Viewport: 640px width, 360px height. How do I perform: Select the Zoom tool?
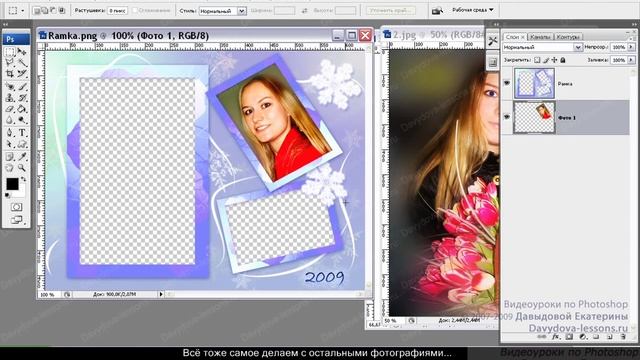22,168
